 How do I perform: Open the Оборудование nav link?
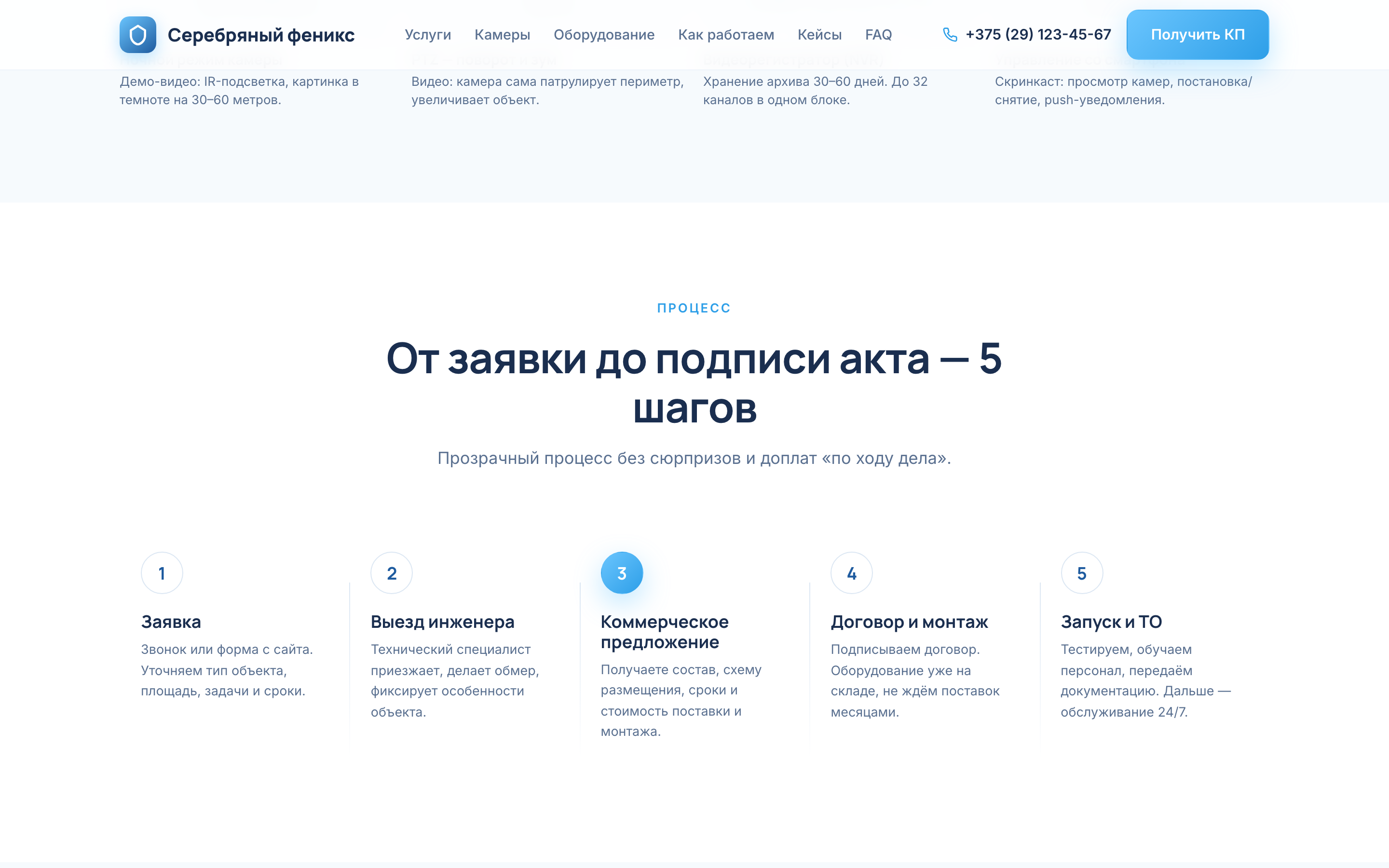(x=604, y=34)
